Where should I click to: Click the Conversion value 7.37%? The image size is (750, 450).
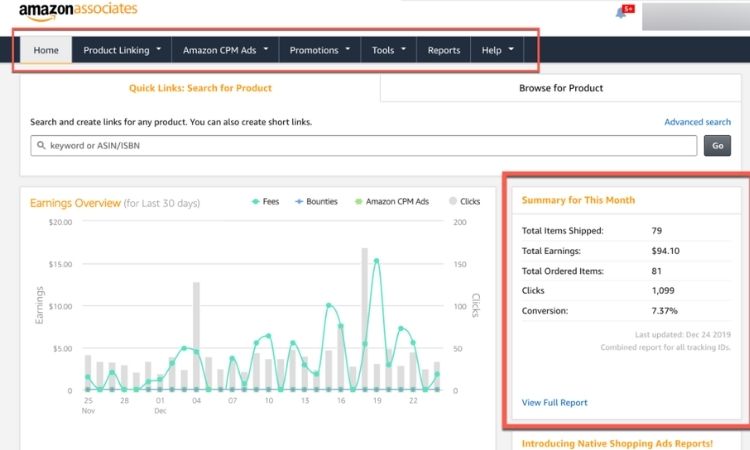coord(664,310)
